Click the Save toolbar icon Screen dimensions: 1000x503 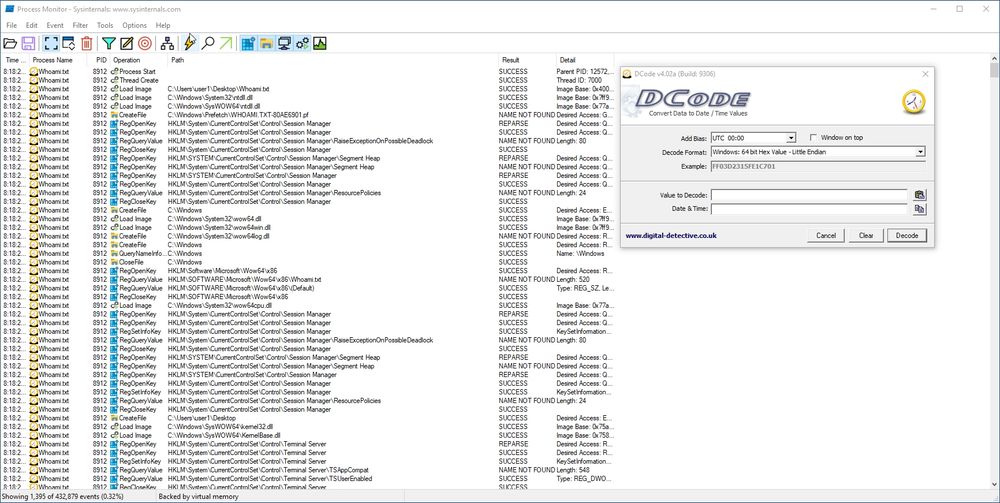click(x=28, y=43)
